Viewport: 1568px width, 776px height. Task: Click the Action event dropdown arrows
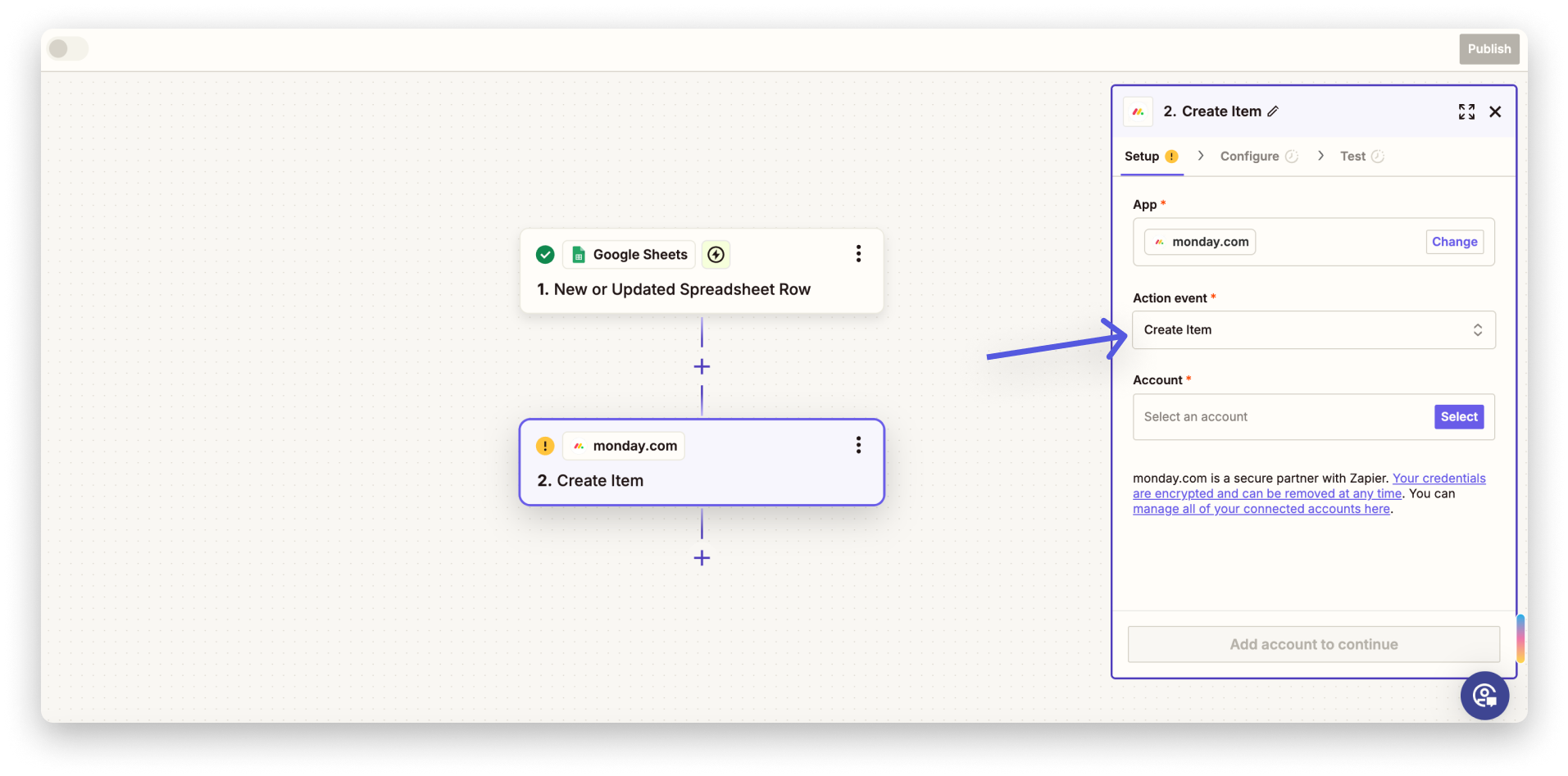[1477, 329]
